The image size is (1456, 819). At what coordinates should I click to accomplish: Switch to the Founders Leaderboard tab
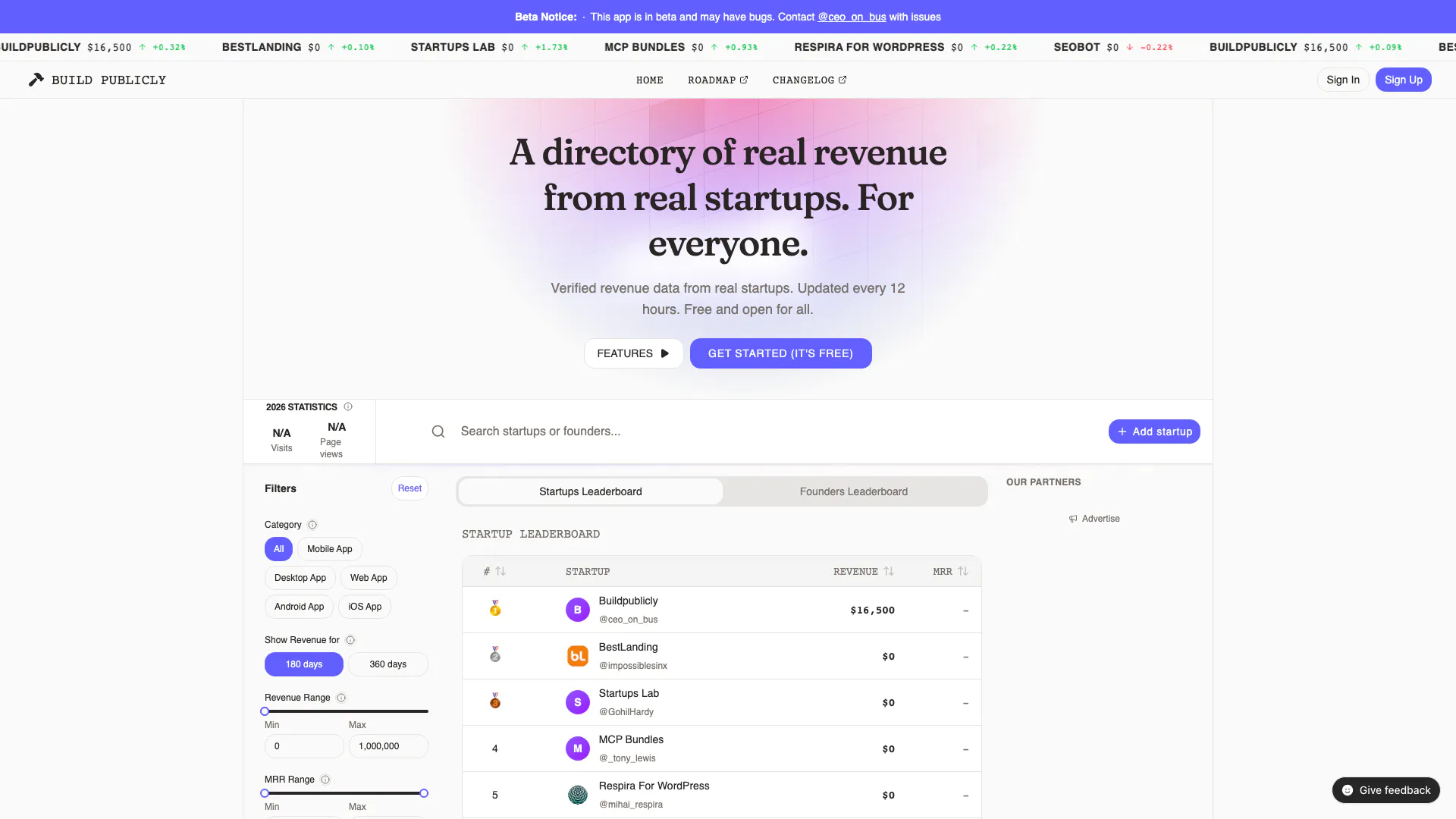click(x=853, y=491)
